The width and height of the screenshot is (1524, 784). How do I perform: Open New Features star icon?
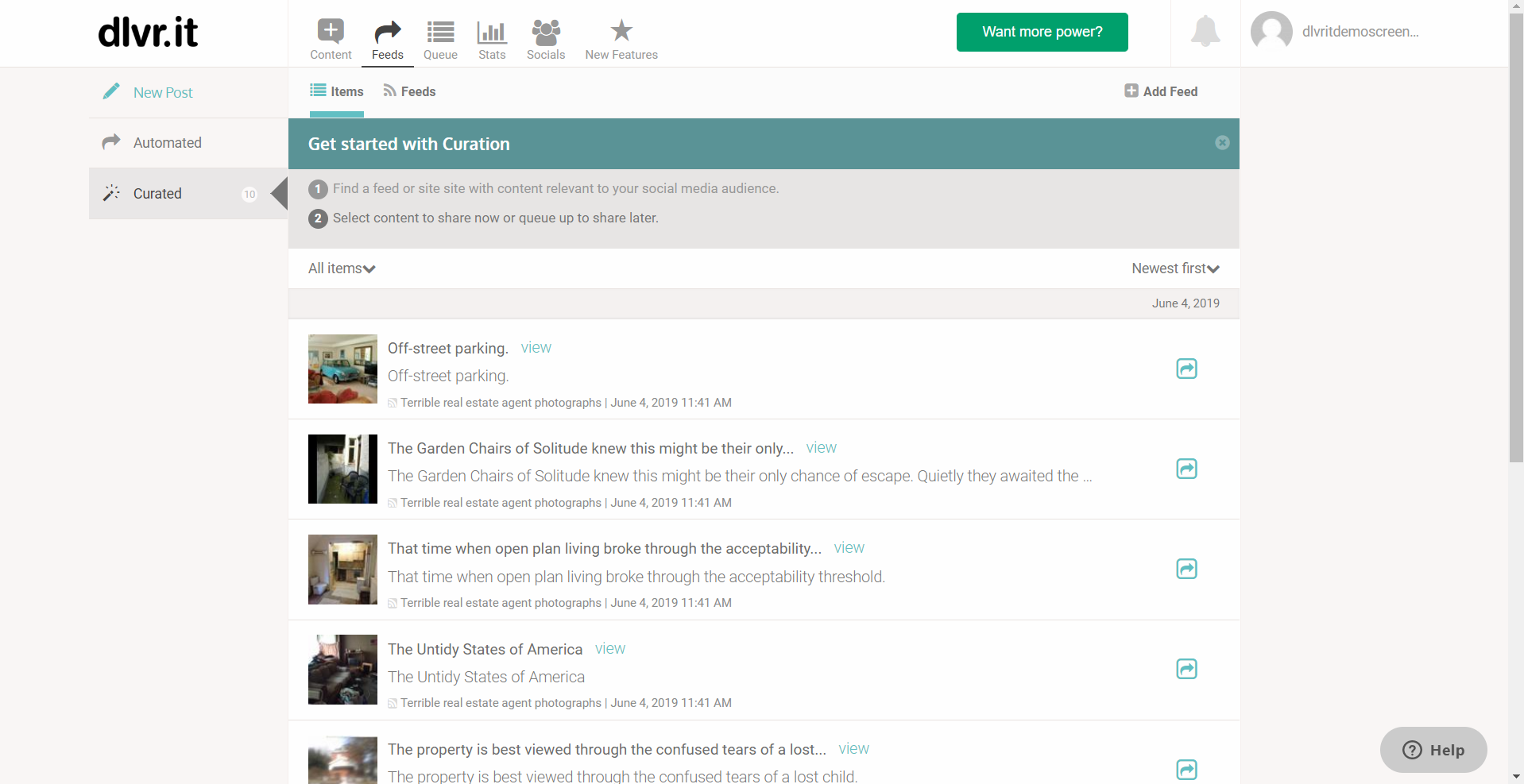(621, 31)
